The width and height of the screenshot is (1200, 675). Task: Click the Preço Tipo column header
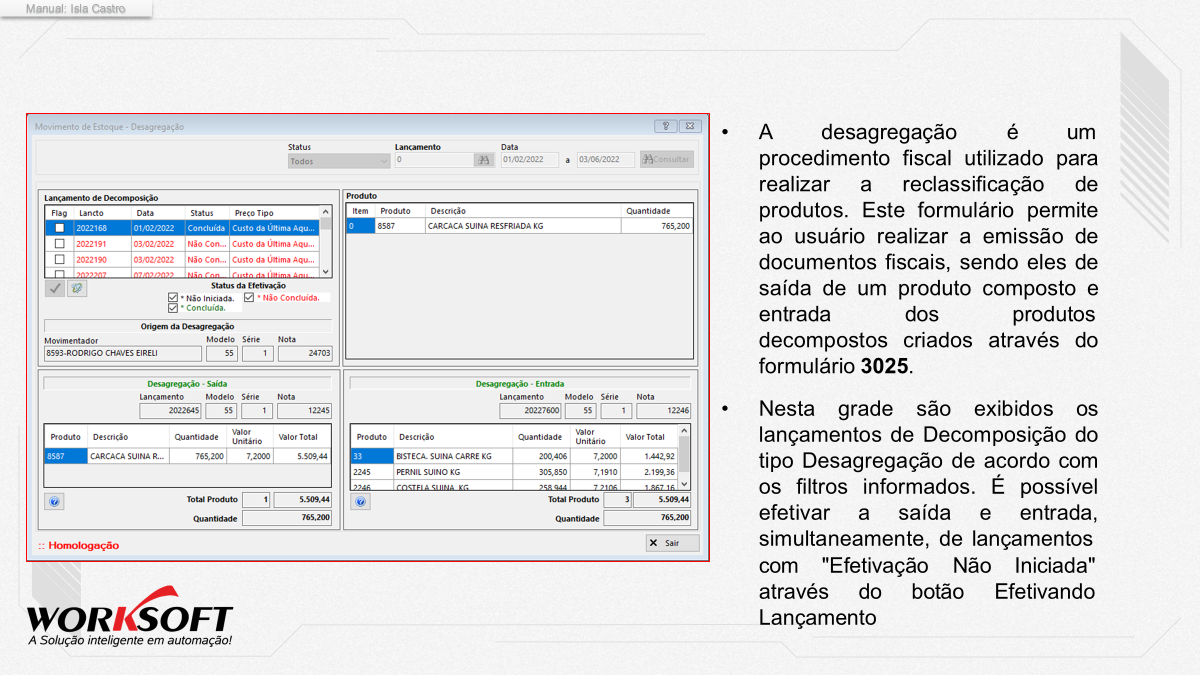(x=273, y=213)
